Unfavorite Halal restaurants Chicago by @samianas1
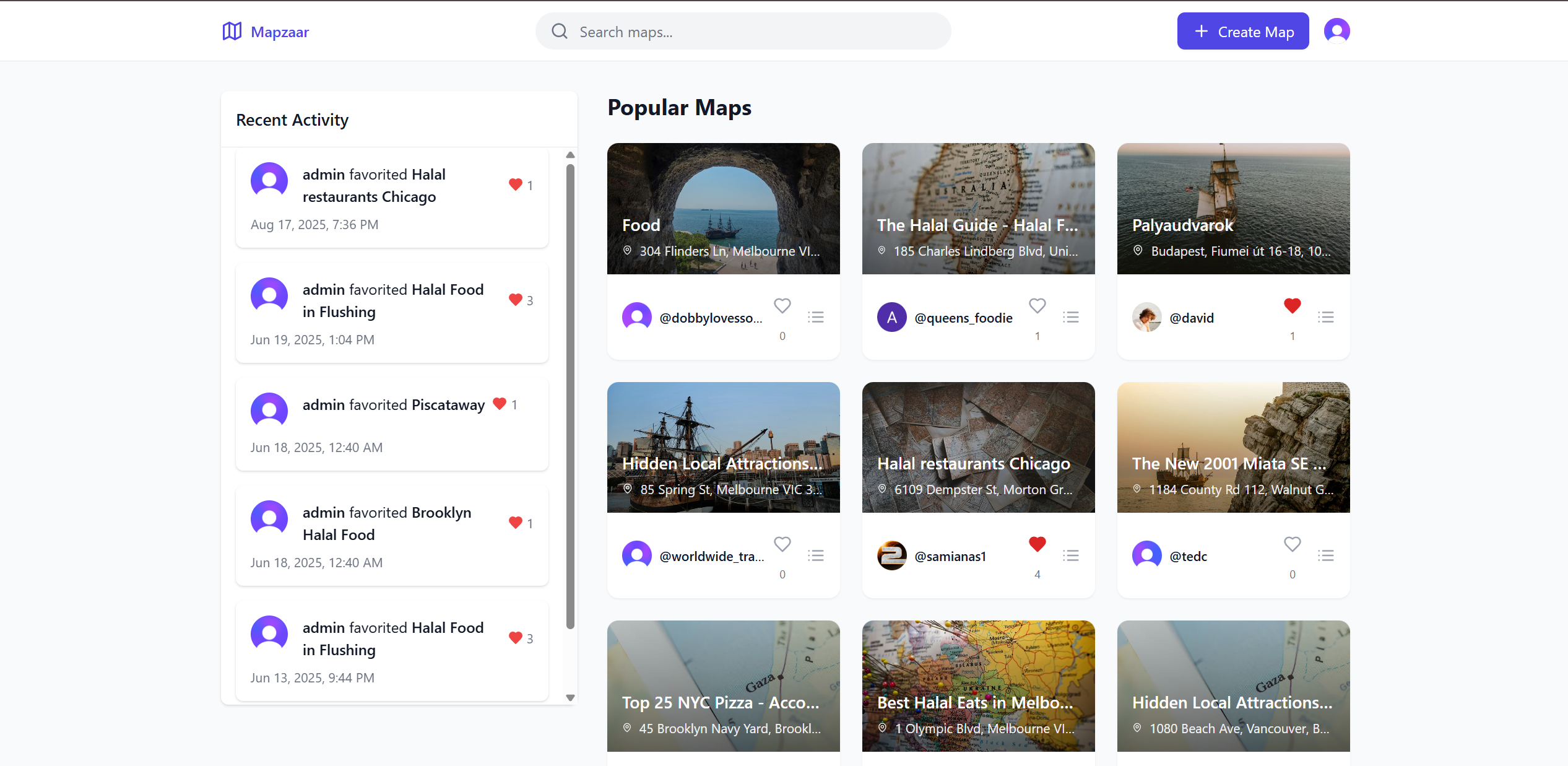 [x=1037, y=544]
